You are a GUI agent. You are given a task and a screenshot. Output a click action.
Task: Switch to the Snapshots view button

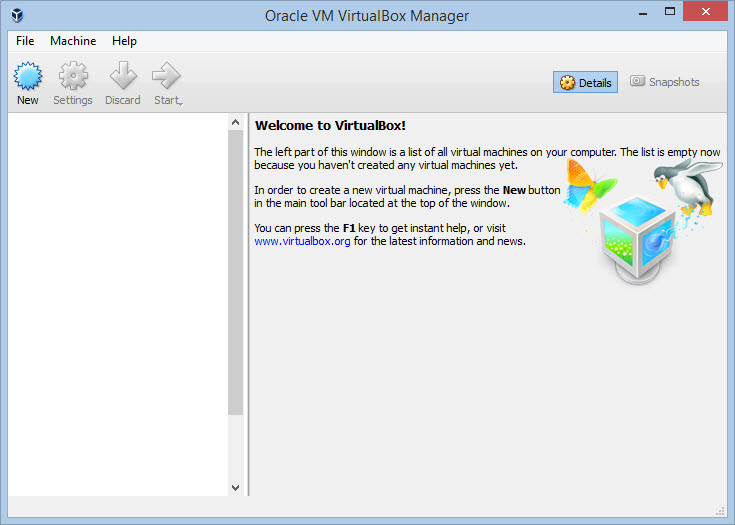(664, 82)
